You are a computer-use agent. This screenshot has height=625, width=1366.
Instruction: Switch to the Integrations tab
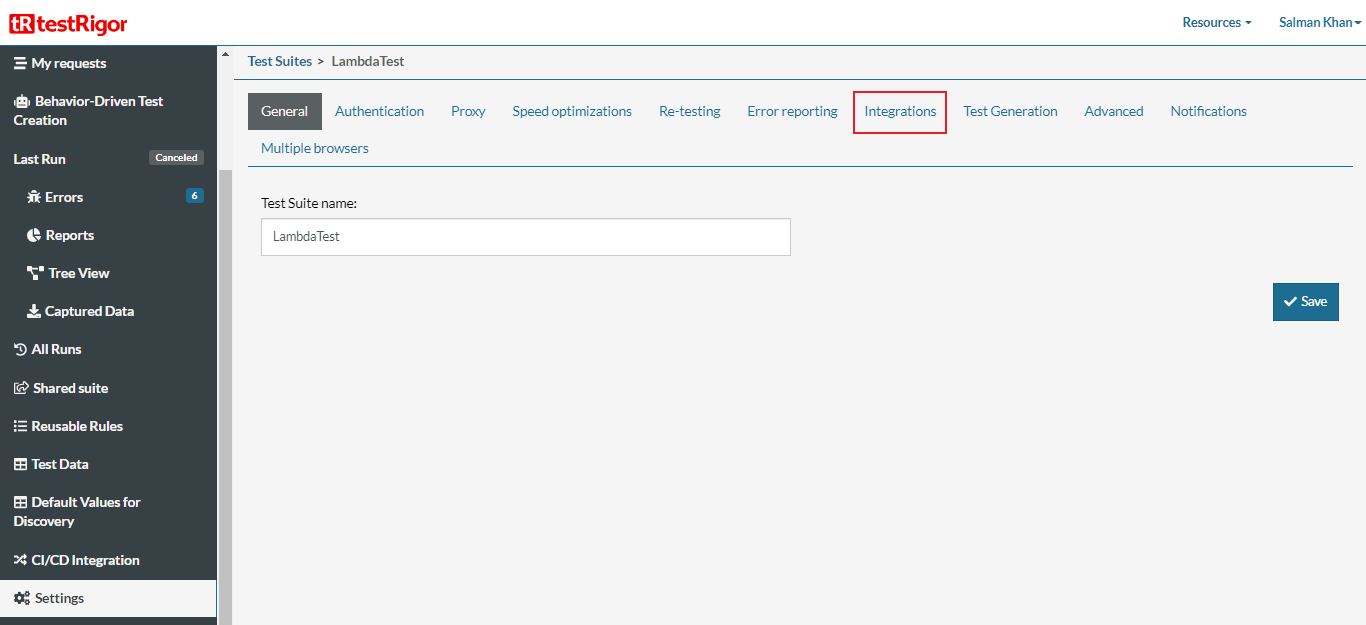point(899,111)
